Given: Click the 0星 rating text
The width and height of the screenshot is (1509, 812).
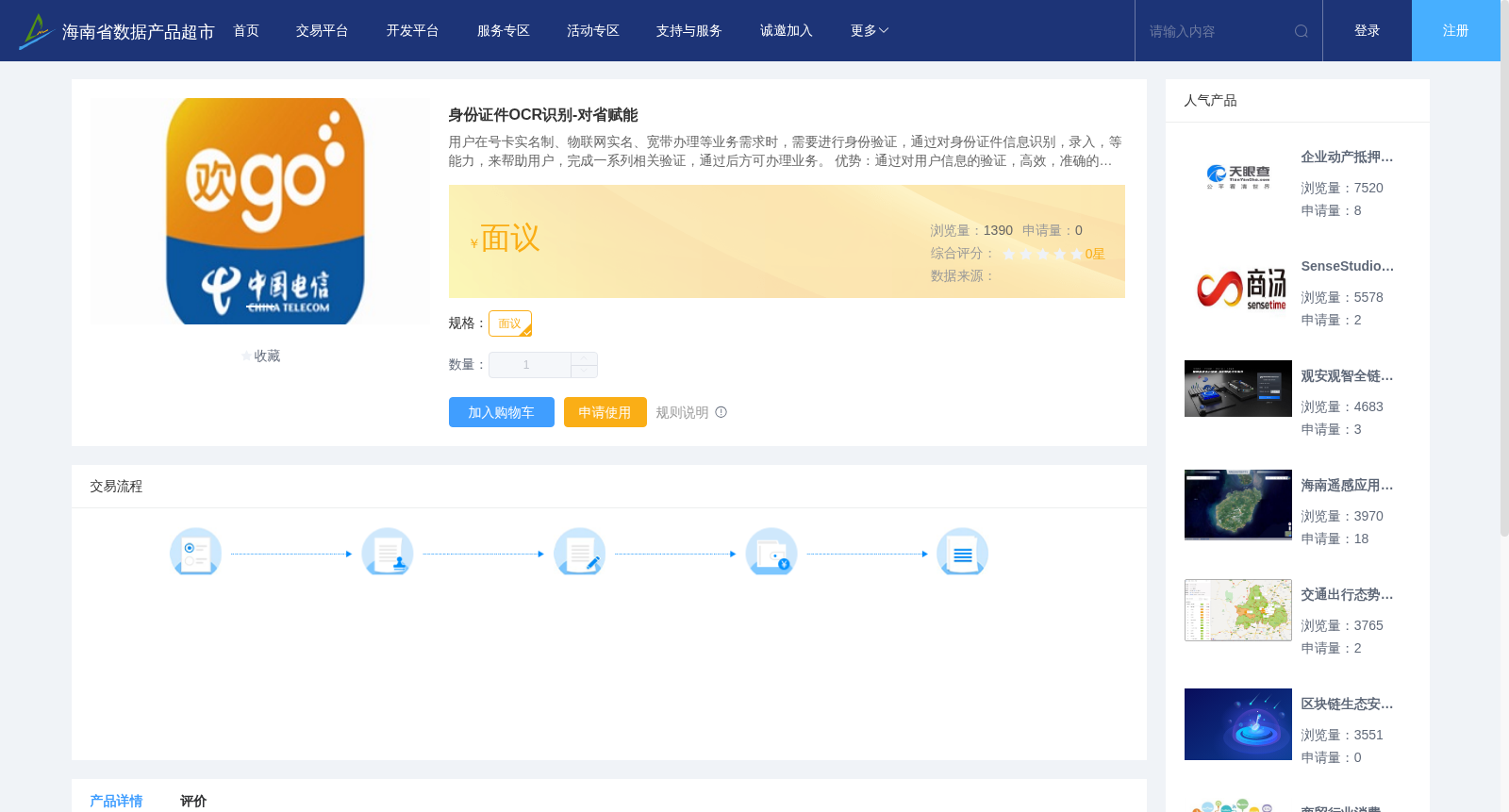Looking at the screenshot, I should click(x=1095, y=254).
